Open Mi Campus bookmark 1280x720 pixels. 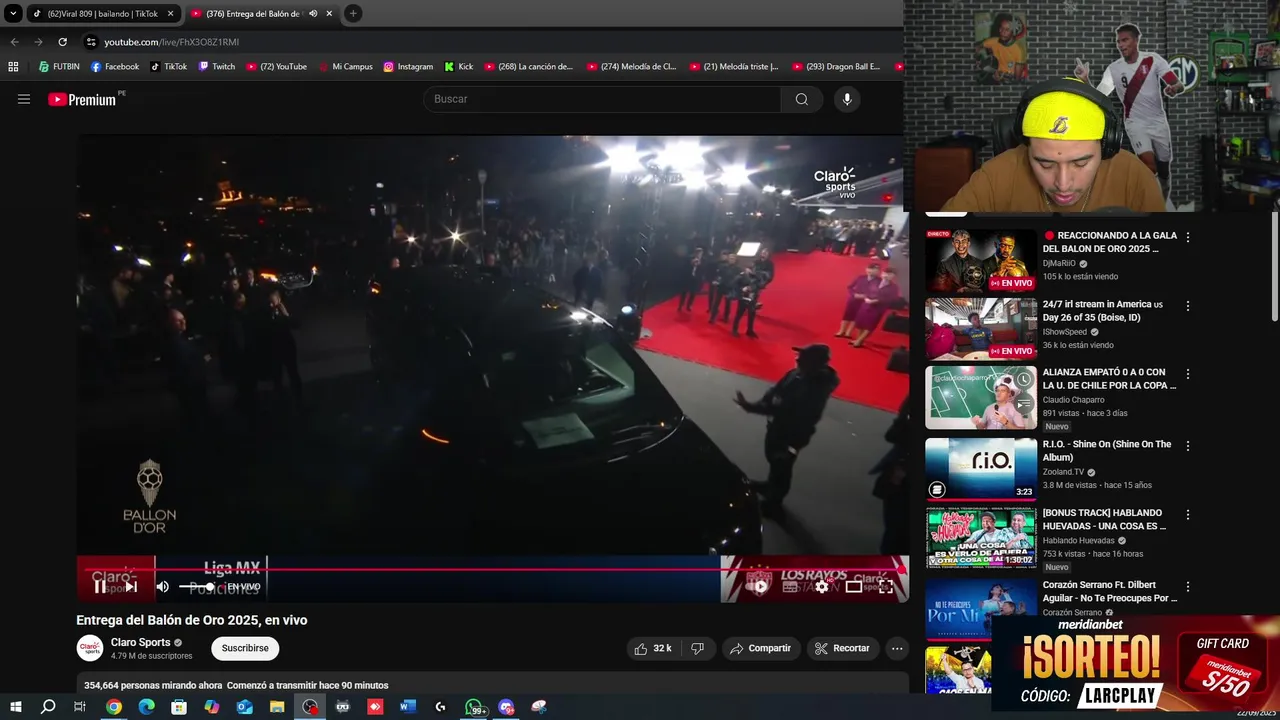(345, 67)
